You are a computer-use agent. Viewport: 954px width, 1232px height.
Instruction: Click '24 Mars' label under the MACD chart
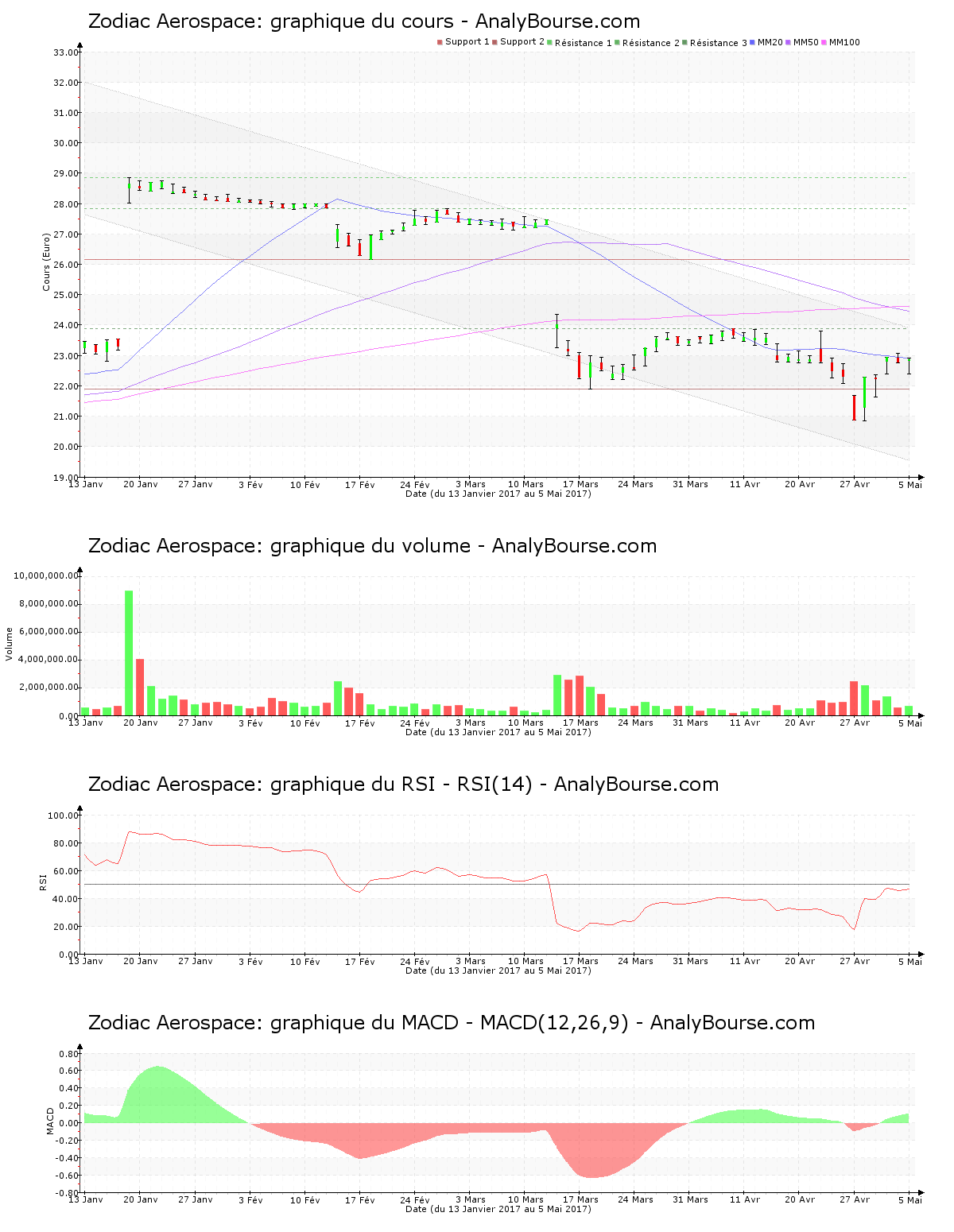[x=635, y=1199]
